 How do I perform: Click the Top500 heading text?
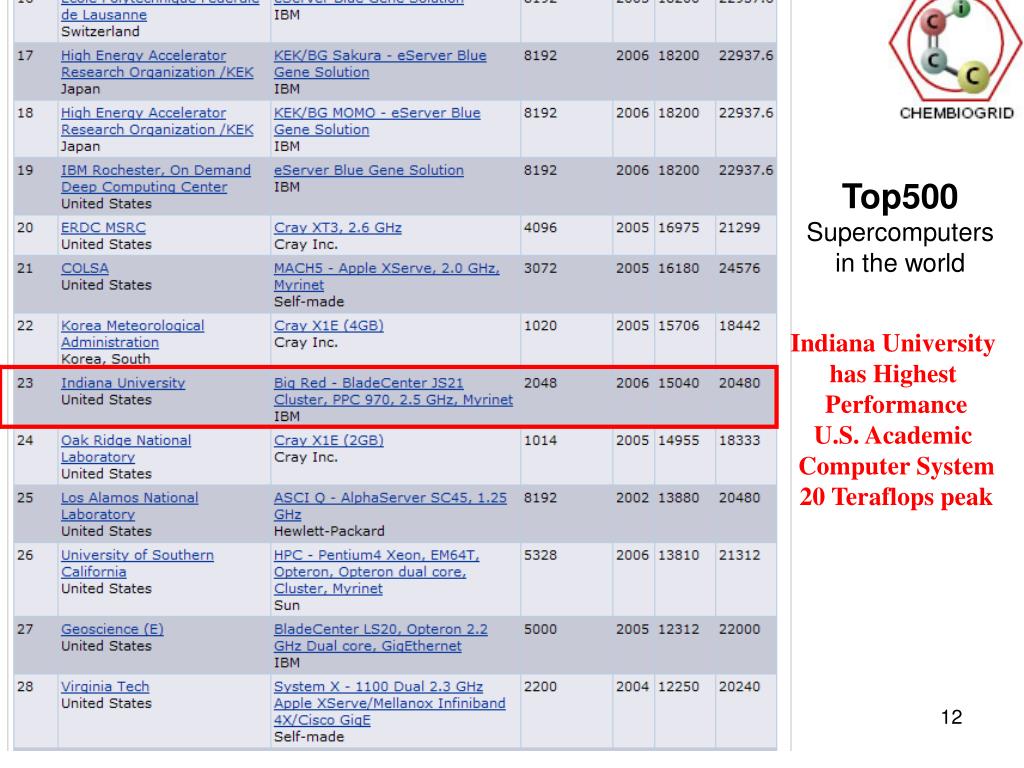(x=899, y=197)
